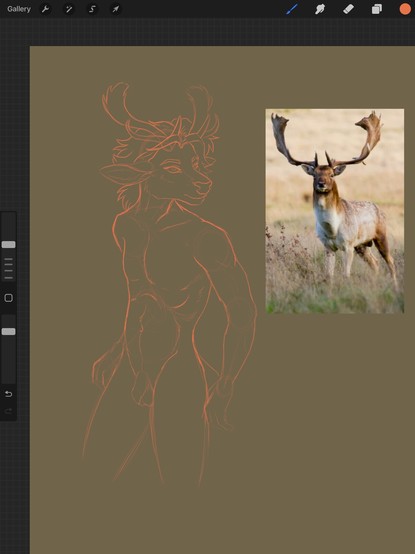Image resolution: width=415 pixels, height=554 pixels.
Task: Tap the square Modify button in sidebar
Action: point(8,298)
